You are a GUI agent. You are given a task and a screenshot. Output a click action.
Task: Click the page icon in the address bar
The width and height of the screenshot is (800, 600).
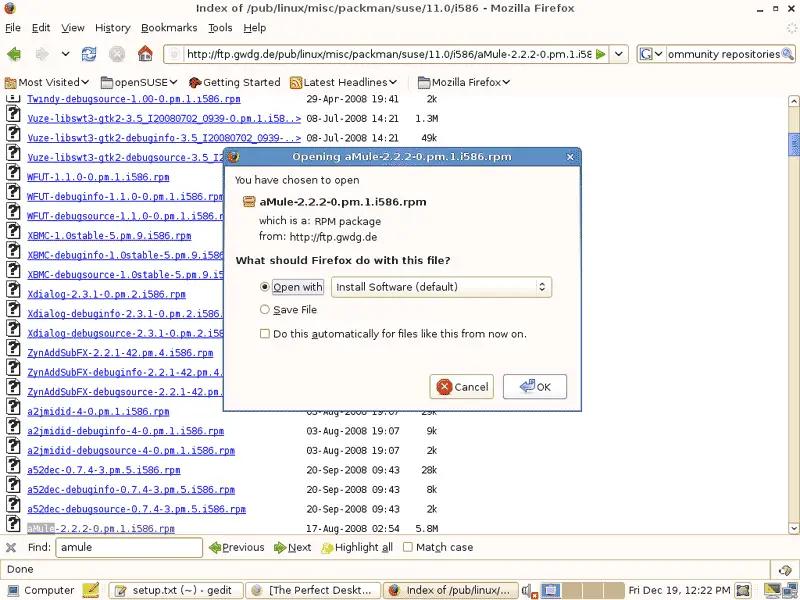(x=174, y=54)
